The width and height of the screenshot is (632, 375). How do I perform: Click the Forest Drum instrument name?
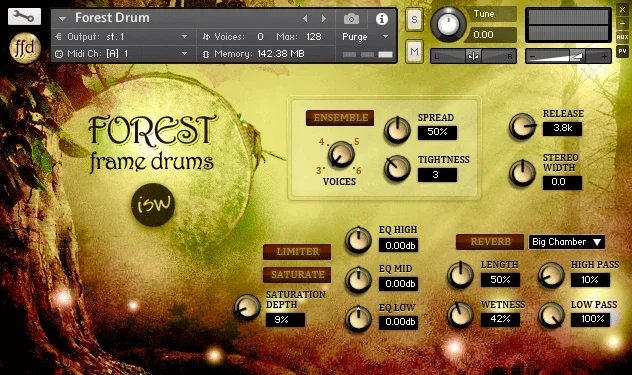click(112, 18)
